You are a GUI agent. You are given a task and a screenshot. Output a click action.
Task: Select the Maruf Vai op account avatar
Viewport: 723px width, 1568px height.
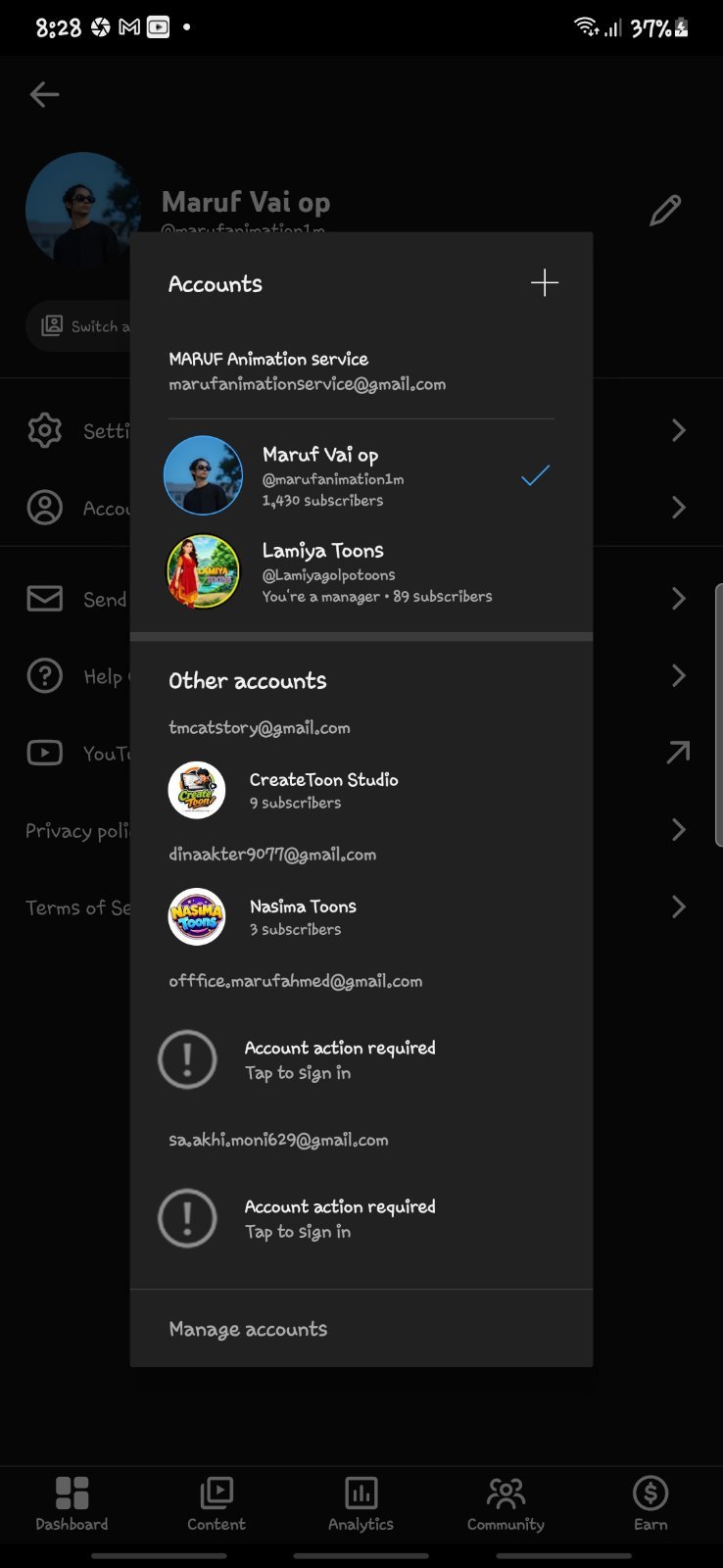pos(203,475)
